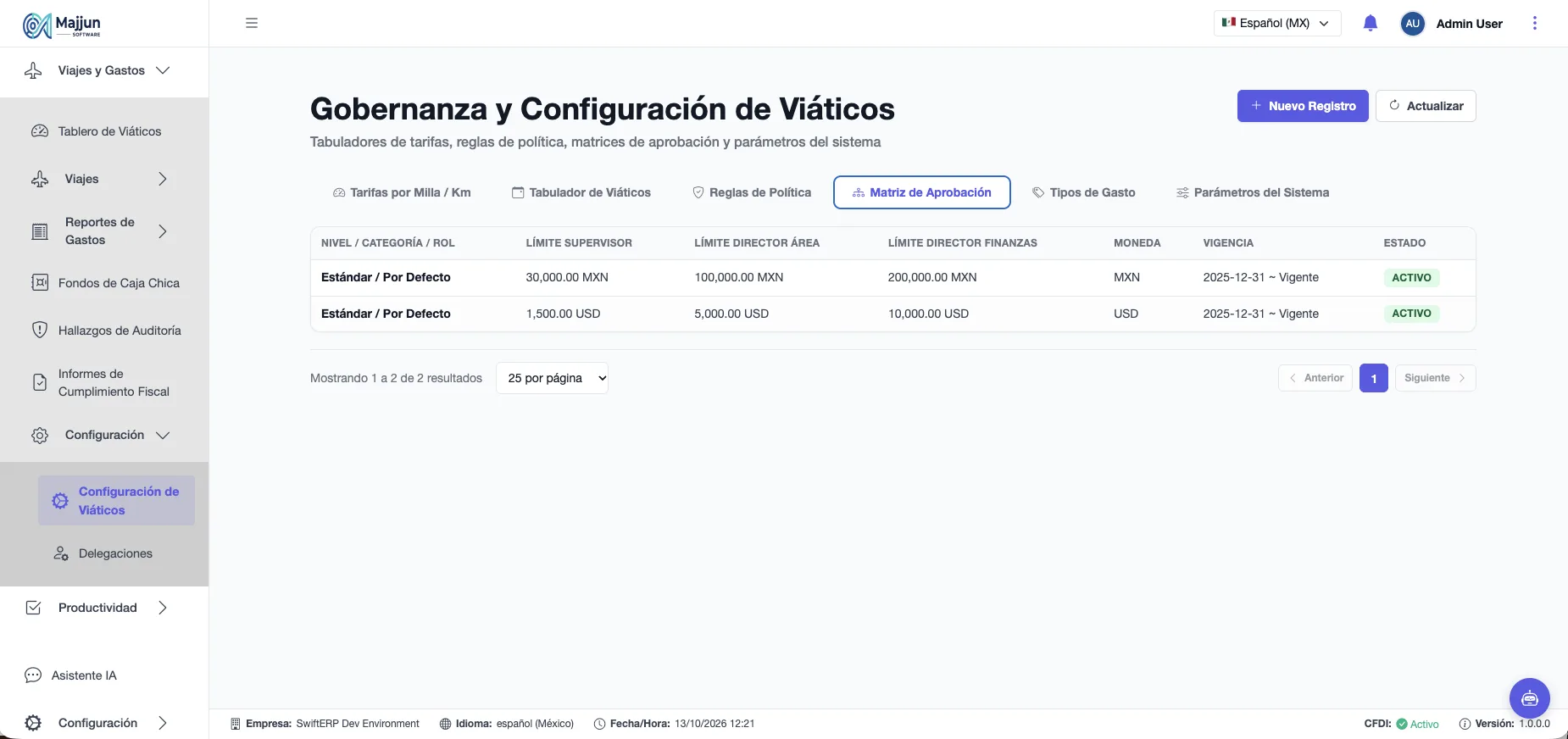The width and height of the screenshot is (1568, 739).
Task: Select the Matriz de Aprobación tab
Action: [x=922, y=192]
